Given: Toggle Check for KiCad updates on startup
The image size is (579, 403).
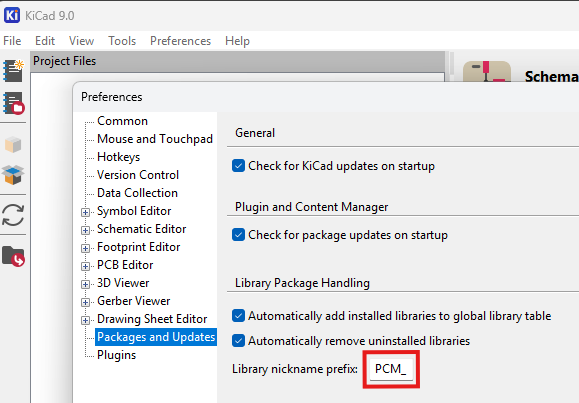Looking at the screenshot, I should [238, 166].
